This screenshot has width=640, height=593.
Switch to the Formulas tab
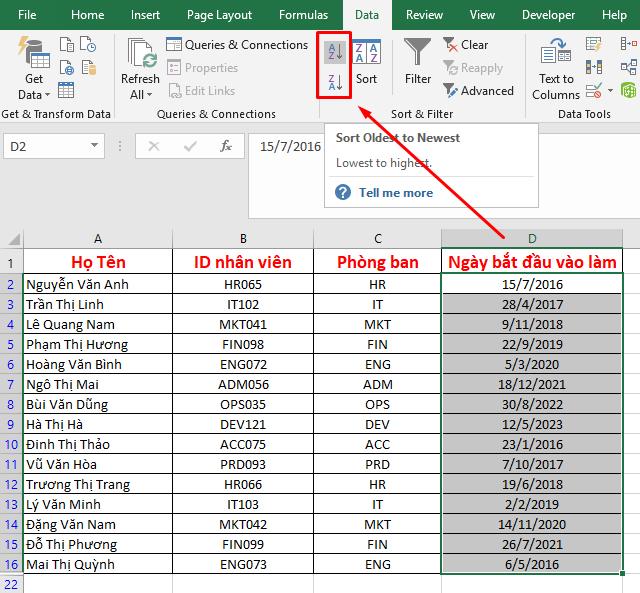pyautogui.click(x=303, y=15)
